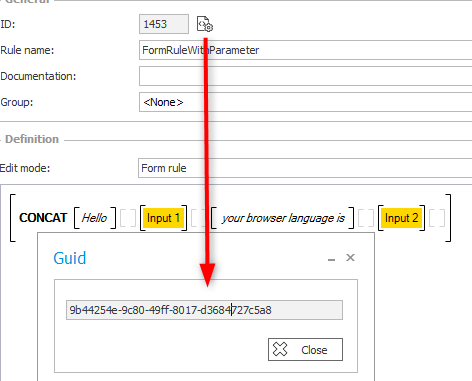Select the CONCAT function keyword
The width and height of the screenshot is (472, 381).
coord(43,218)
